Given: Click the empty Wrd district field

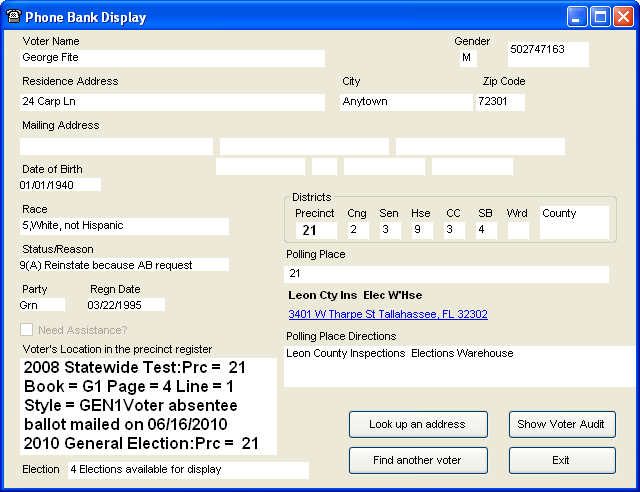Looking at the screenshot, I should pos(518,230).
